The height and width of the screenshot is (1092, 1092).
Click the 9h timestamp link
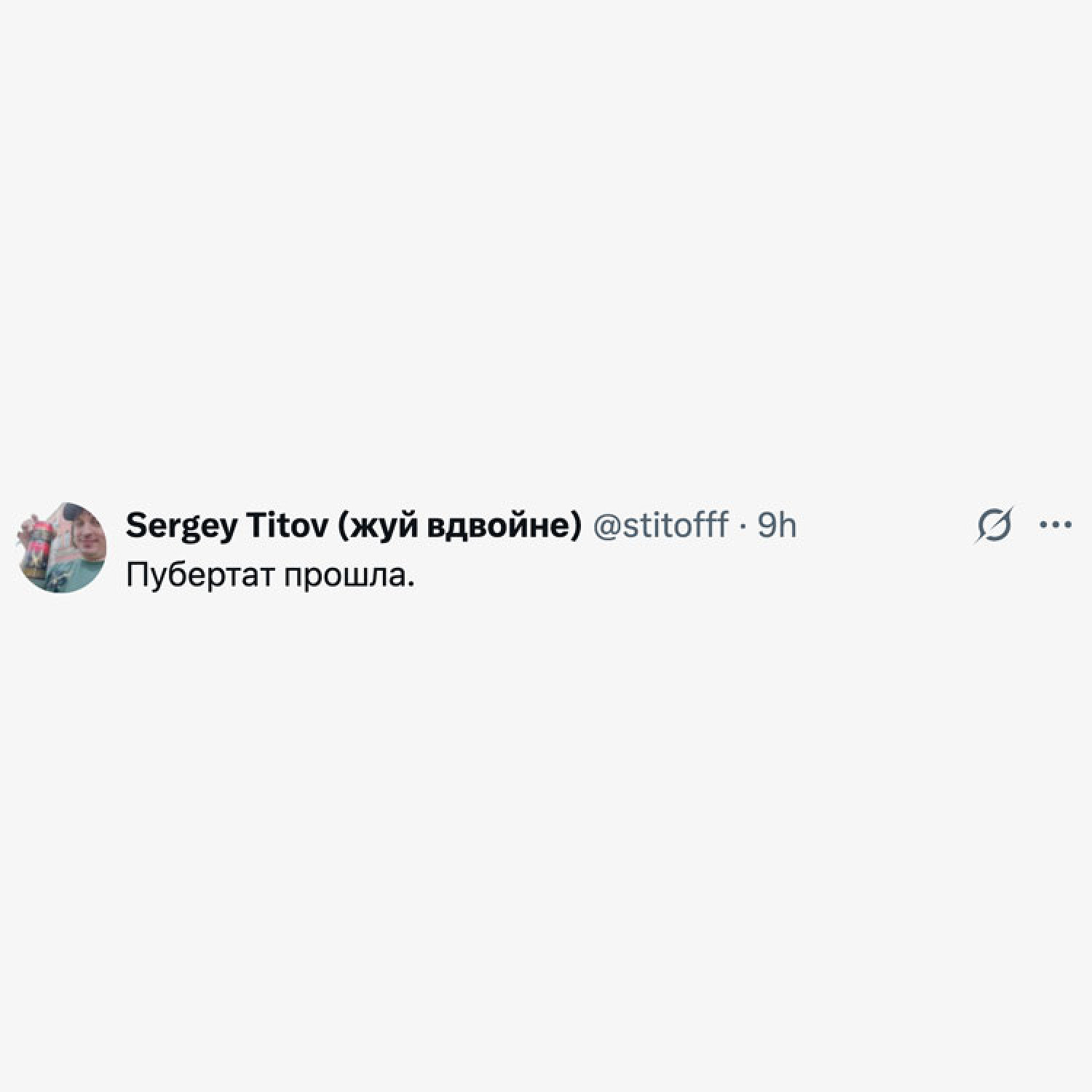click(x=777, y=525)
